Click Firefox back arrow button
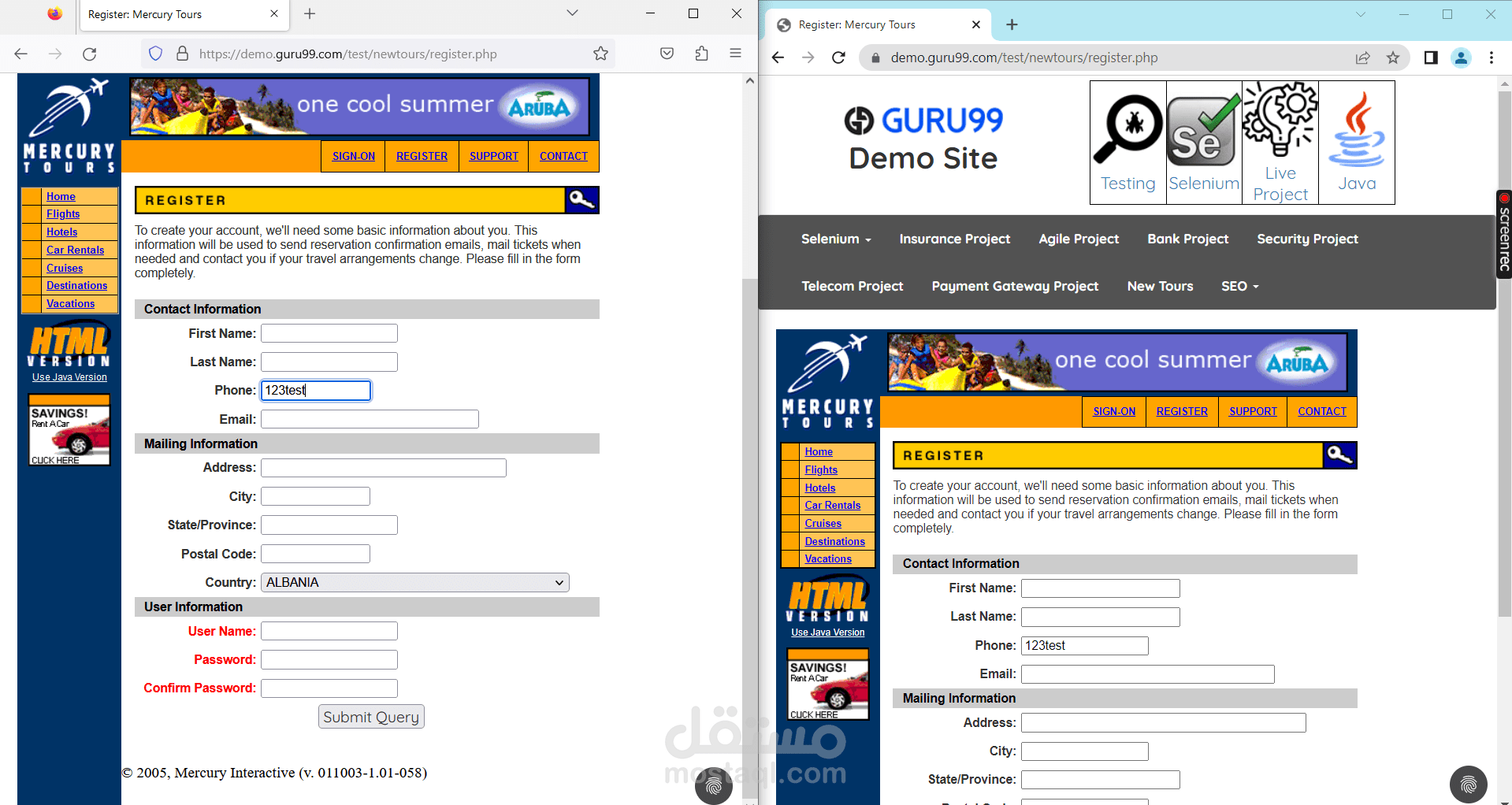 [x=21, y=54]
